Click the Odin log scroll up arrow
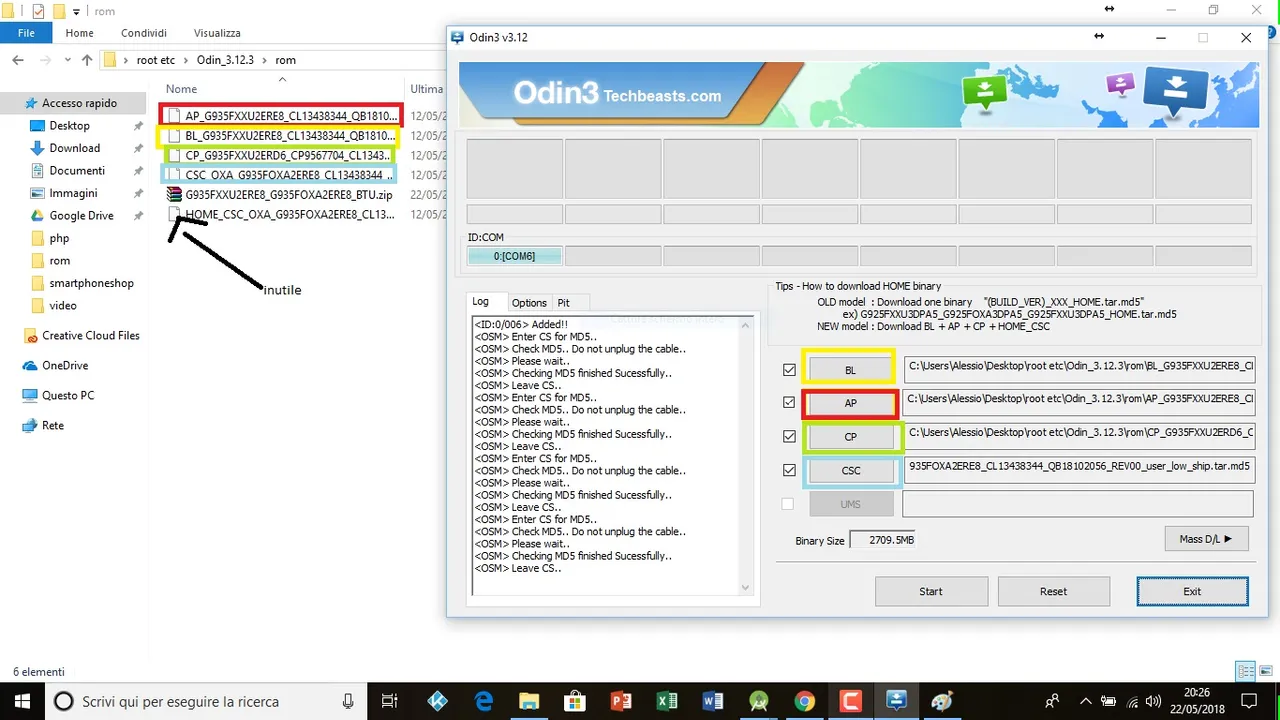 click(x=745, y=324)
